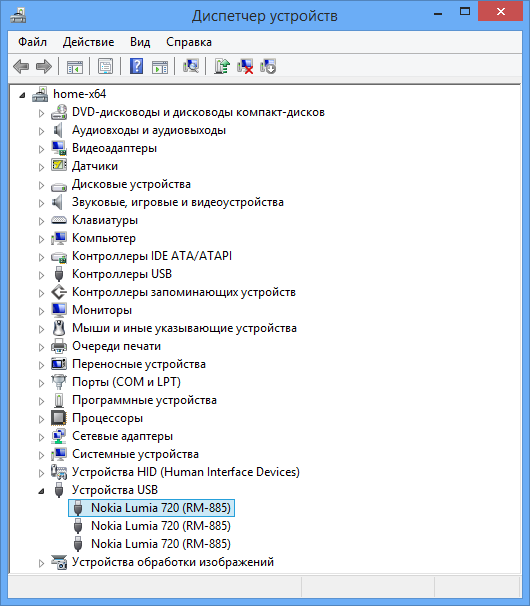Select Сетевые адаптеры tree label
This screenshot has height=606, width=530.
click(123, 436)
